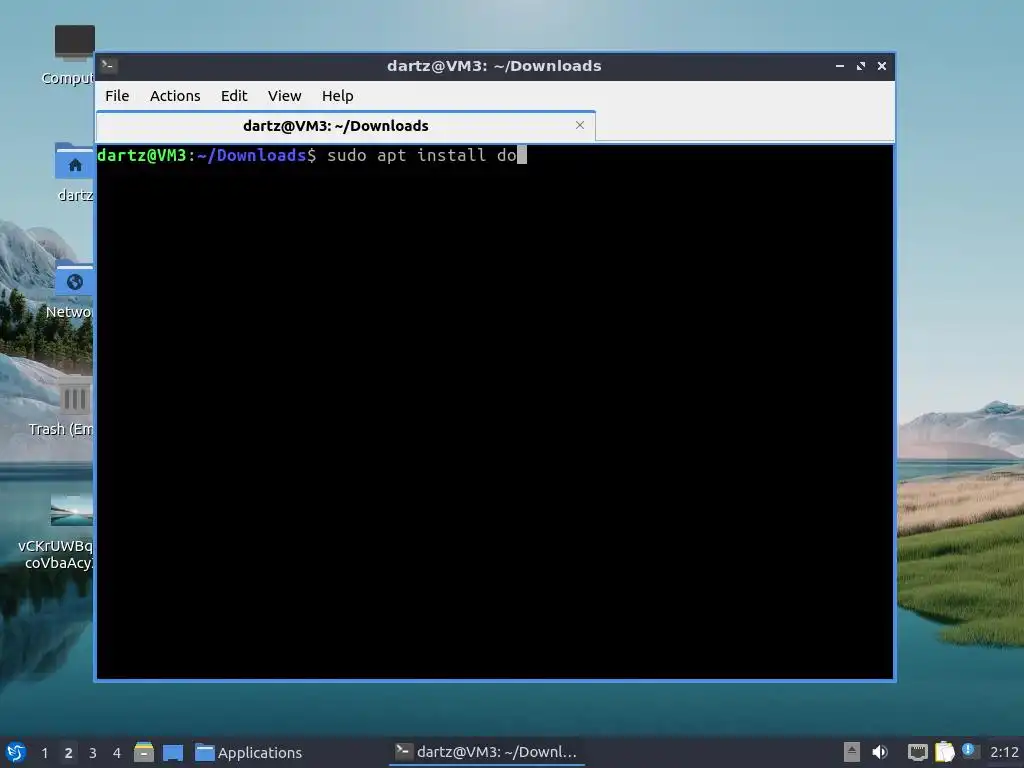The width and height of the screenshot is (1024, 768).
Task: Select the dartz@VM3: ~/Downloads terminal tab
Action: click(x=345, y=126)
